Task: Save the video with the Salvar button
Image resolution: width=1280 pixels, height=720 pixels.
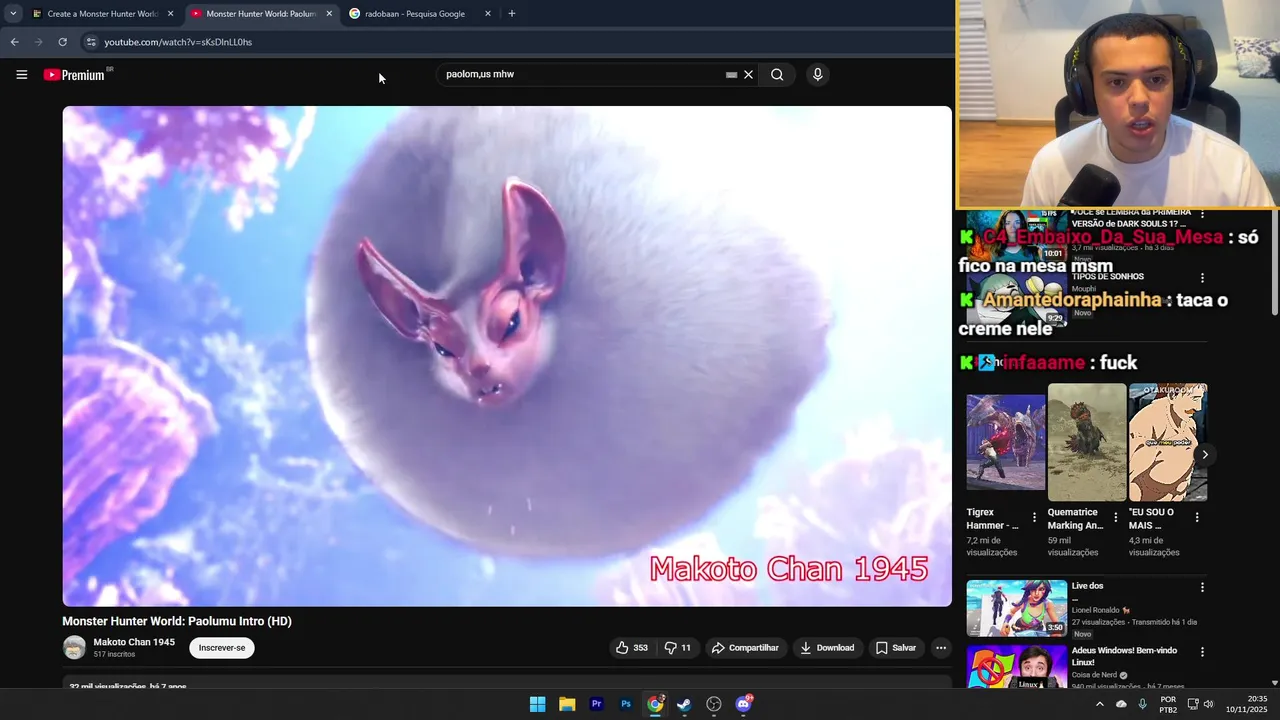Action: (x=896, y=648)
